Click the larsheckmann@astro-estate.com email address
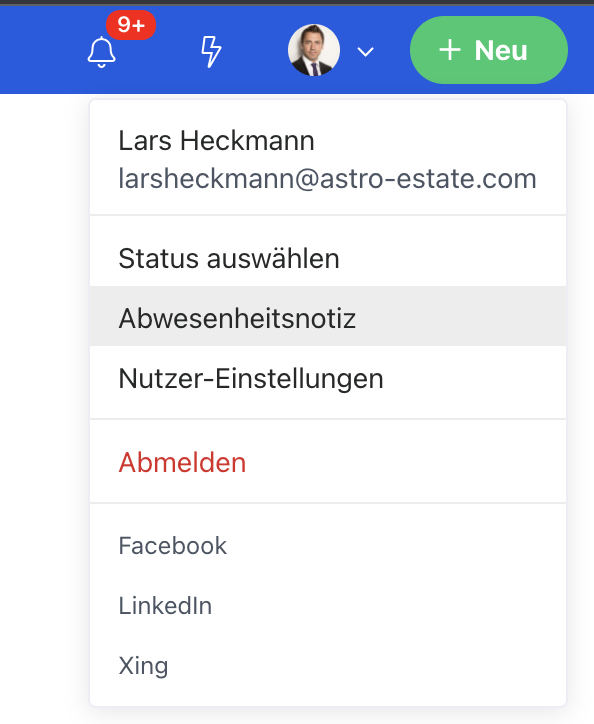 327,178
